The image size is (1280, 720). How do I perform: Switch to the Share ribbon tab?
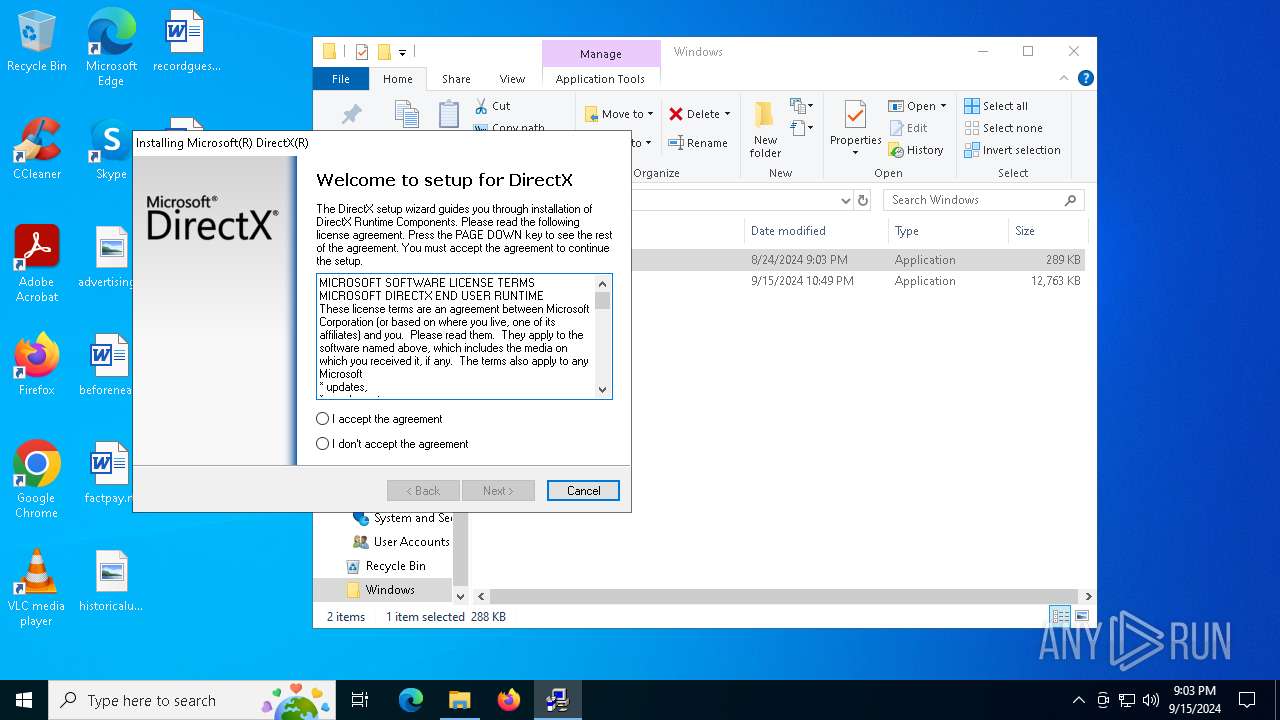point(456,79)
